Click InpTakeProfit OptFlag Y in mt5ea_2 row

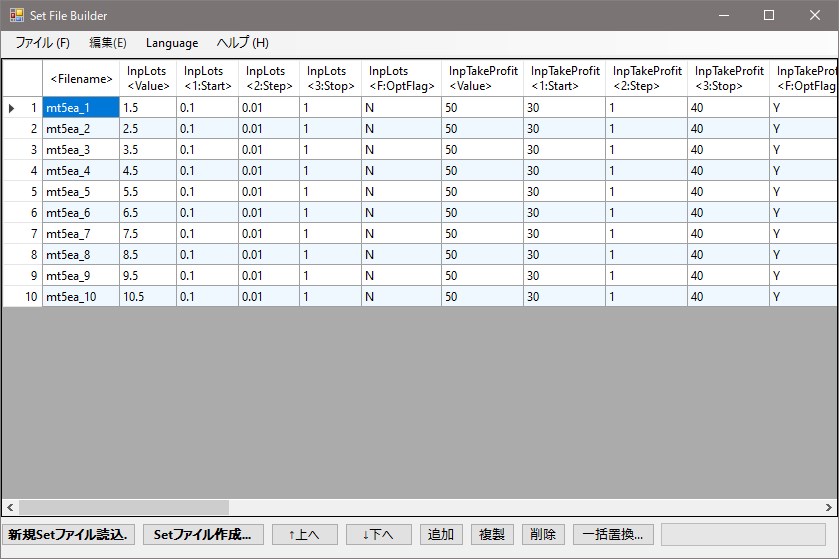point(803,128)
